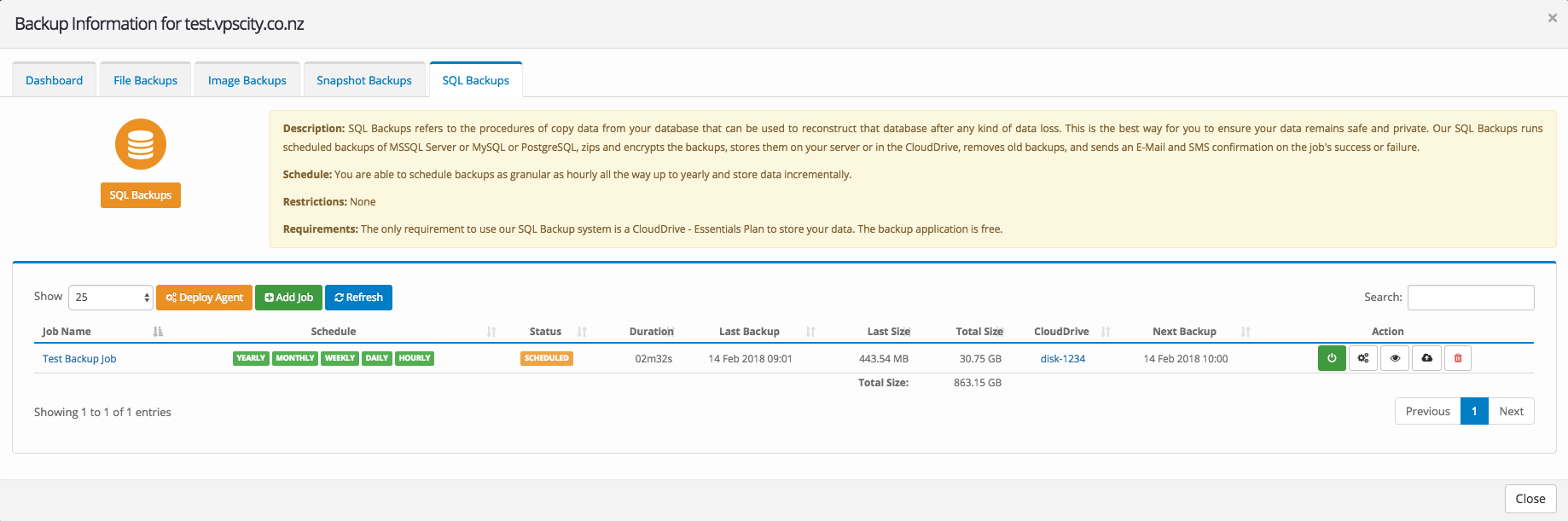Click the green power button for Test Backup Job

[1332, 358]
